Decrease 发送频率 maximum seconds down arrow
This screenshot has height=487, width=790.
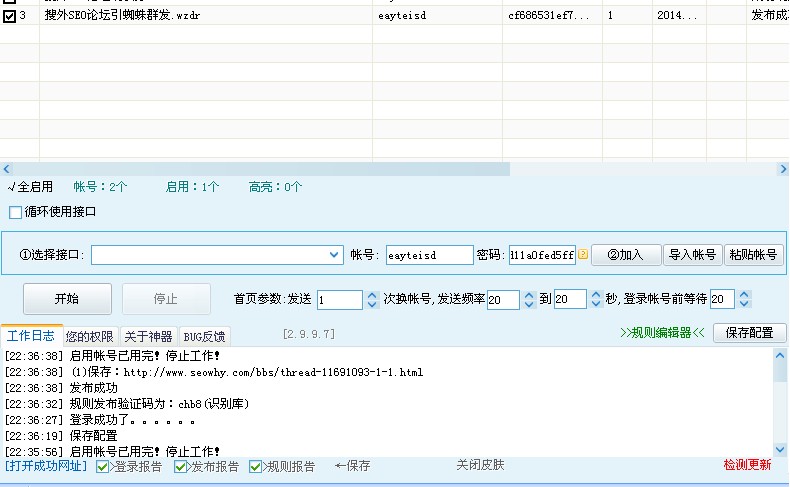(x=596, y=304)
